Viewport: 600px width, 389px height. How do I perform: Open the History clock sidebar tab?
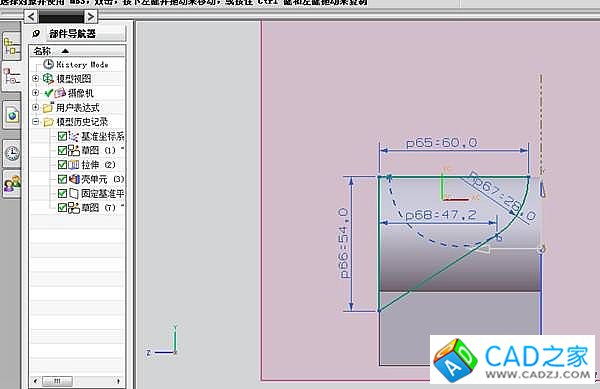point(12,153)
